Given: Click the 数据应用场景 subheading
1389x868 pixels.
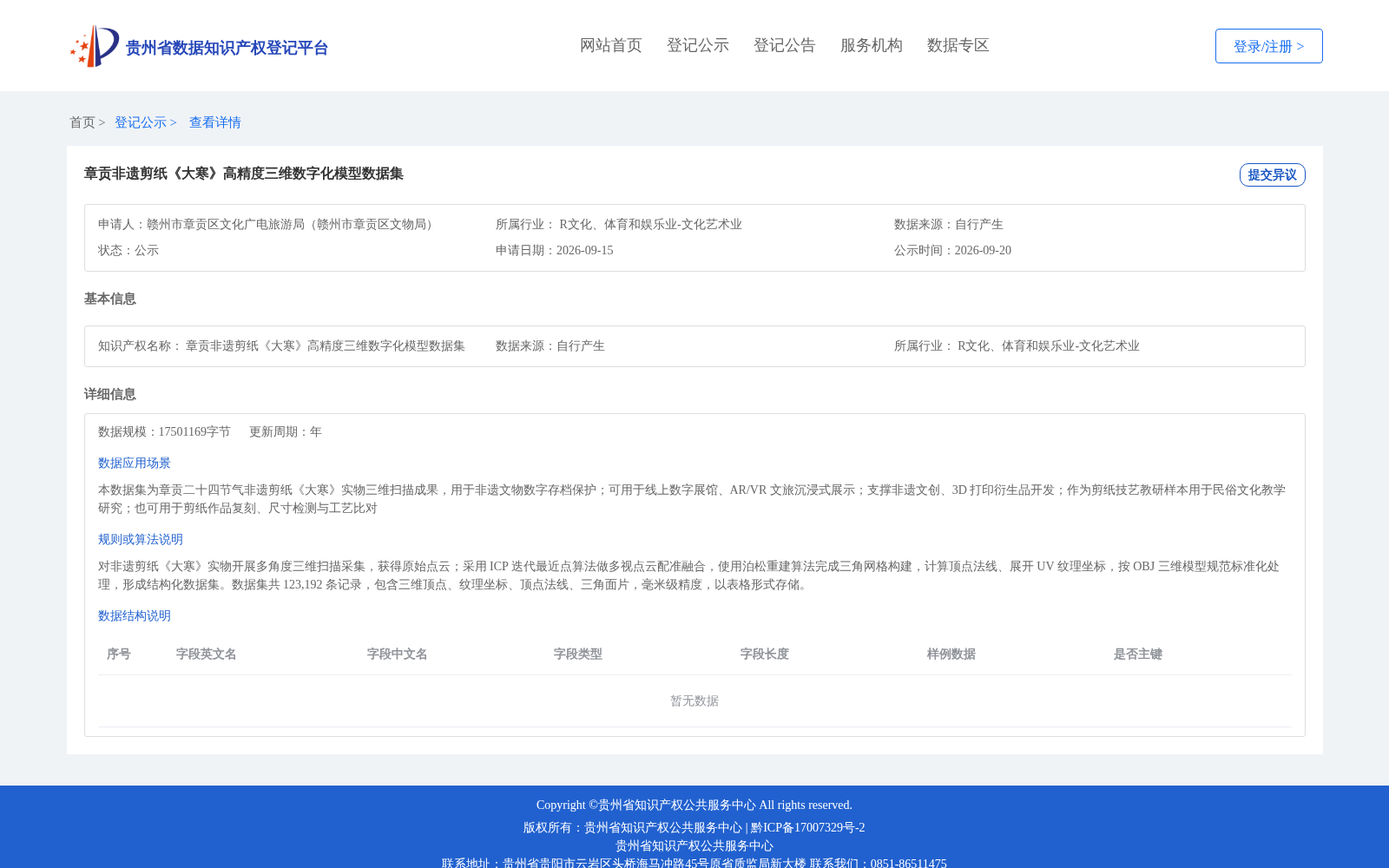Looking at the screenshot, I should click(x=135, y=463).
